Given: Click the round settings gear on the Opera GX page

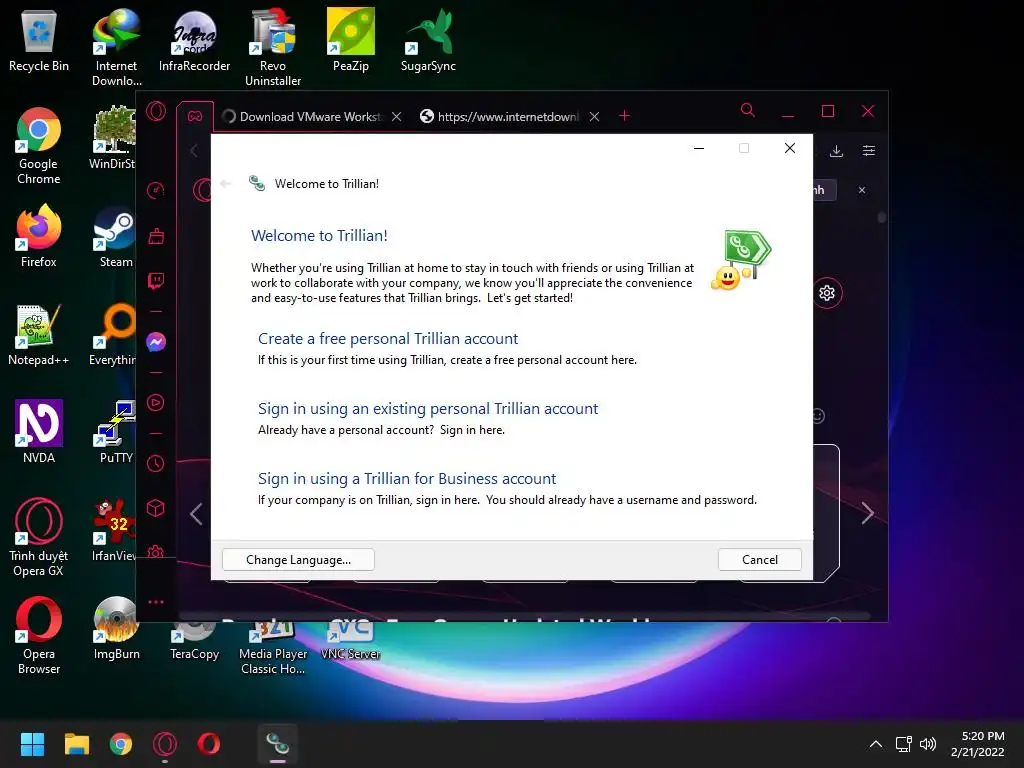Looking at the screenshot, I should pos(827,293).
